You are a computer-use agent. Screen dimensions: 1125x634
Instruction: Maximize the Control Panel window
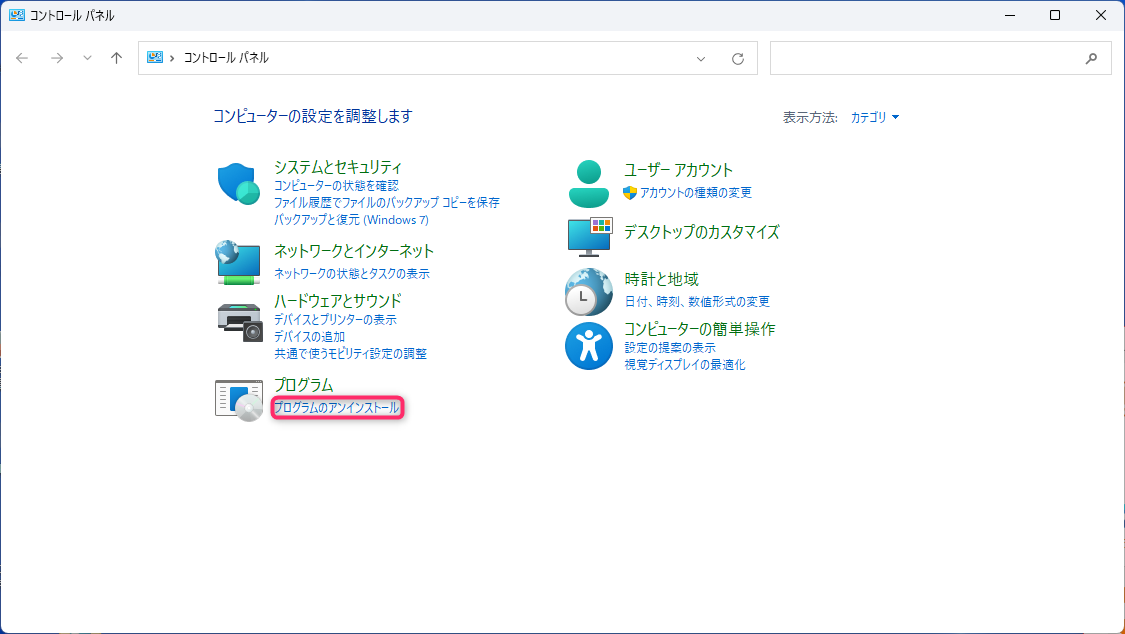[x=1055, y=15]
